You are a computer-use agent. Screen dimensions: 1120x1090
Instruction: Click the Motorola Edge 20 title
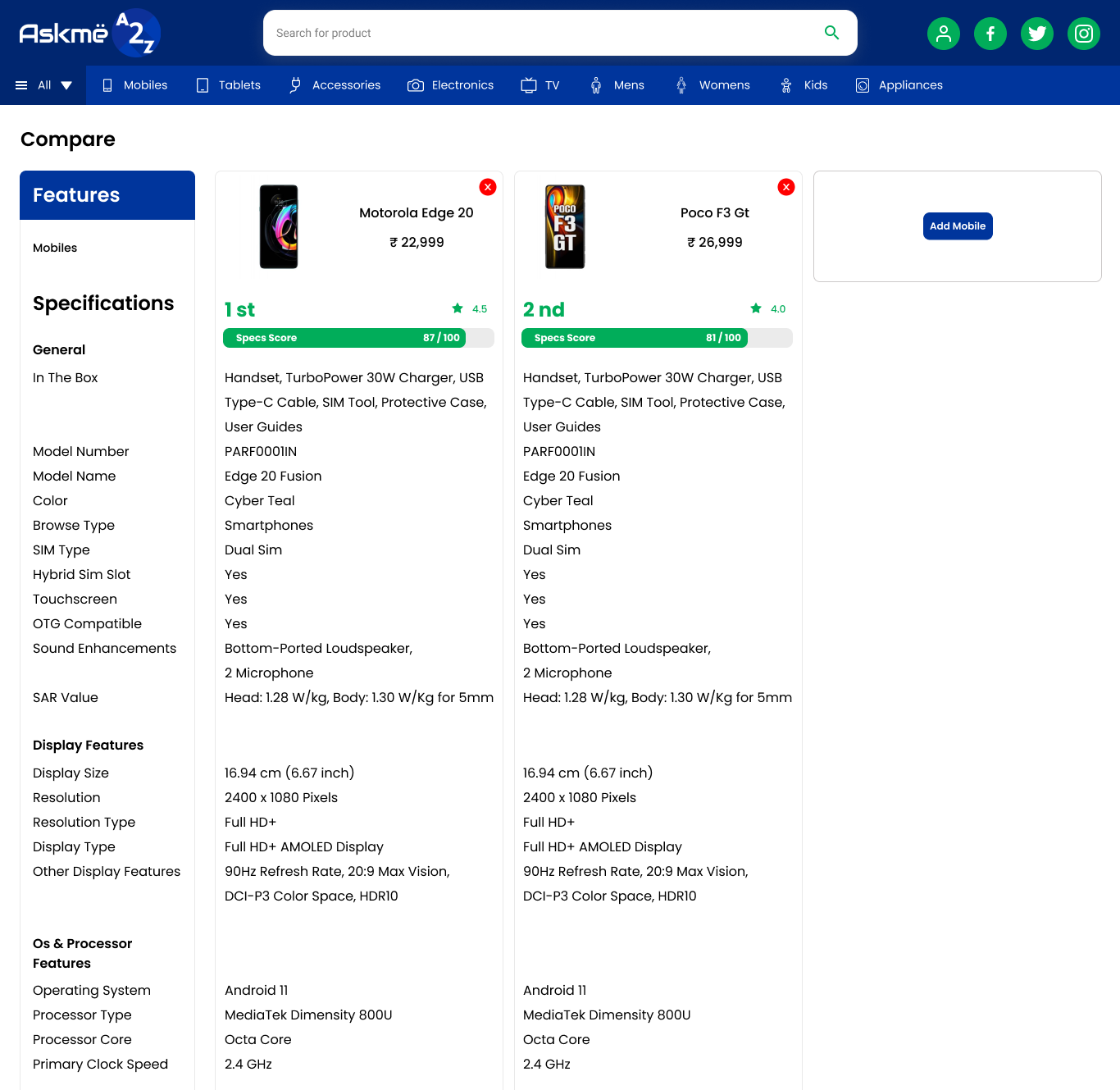coord(417,213)
